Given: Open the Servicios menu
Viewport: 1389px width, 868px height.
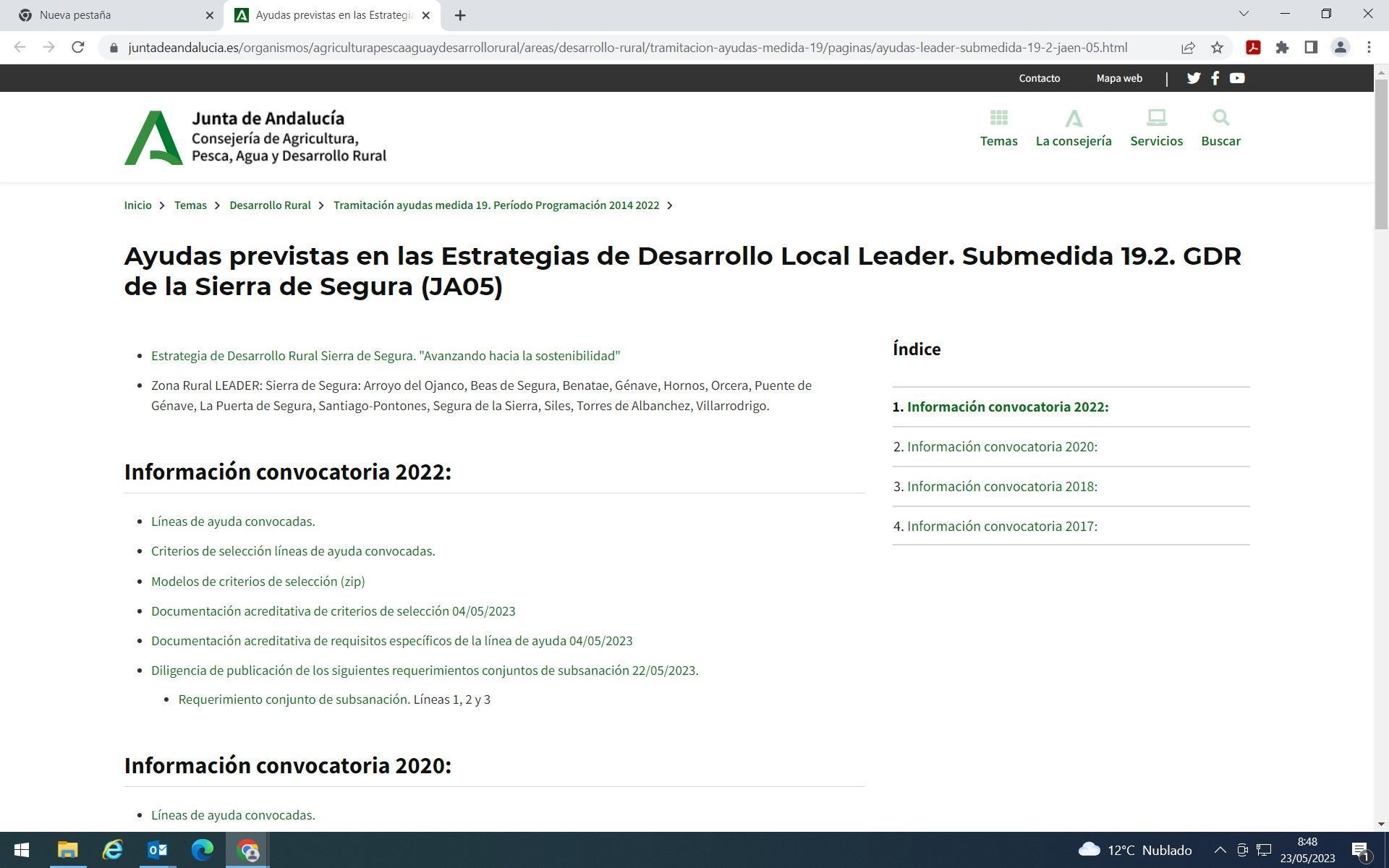Looking at the screenshot, I should pos(1157,129).
